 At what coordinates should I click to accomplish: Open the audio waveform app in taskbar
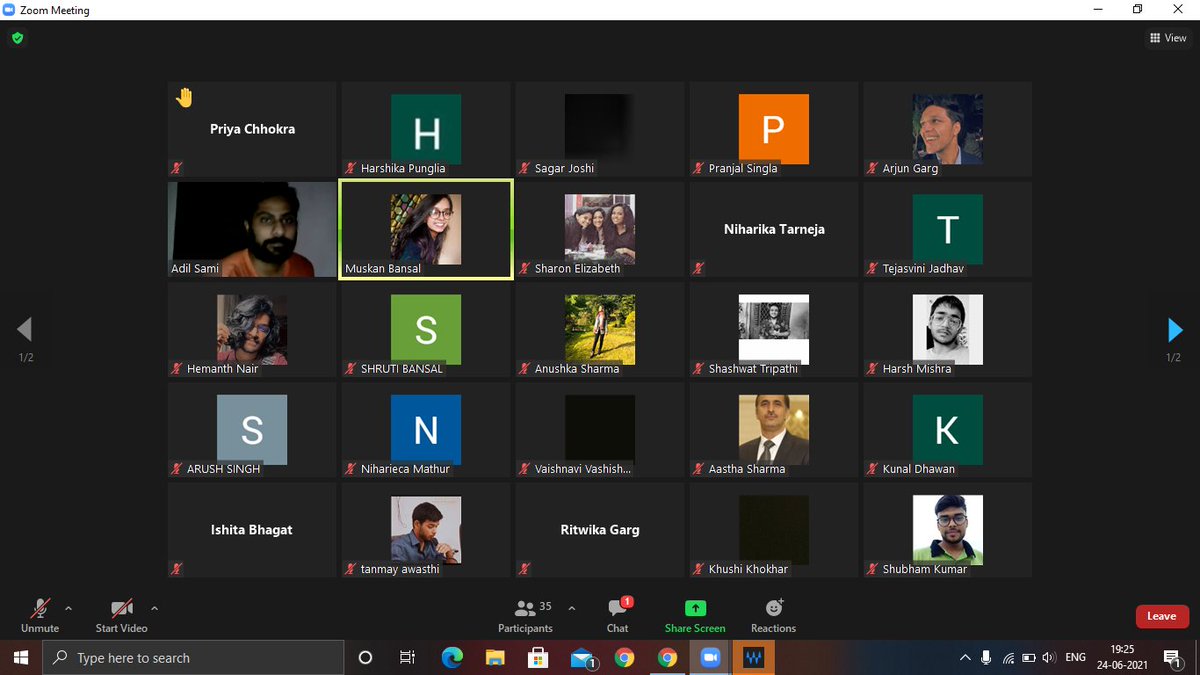click(x=754, y=657)
